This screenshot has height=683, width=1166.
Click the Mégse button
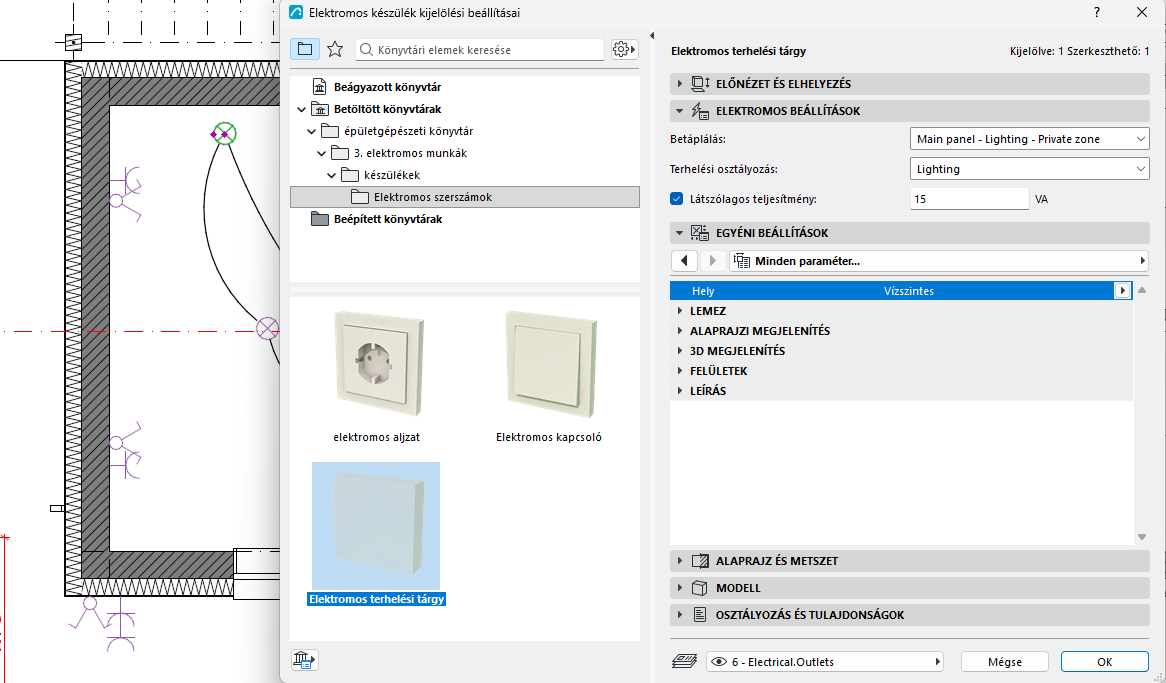coord(1005,661)
